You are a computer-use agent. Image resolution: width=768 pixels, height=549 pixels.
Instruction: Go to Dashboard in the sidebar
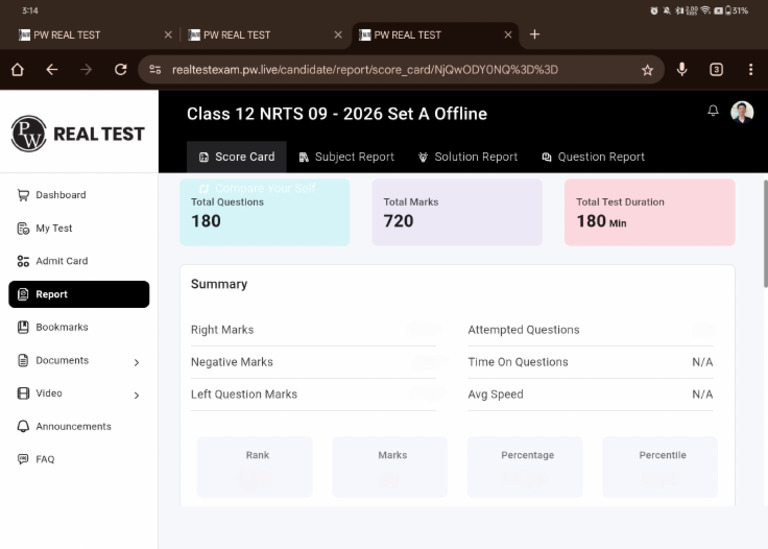(60, 195)
